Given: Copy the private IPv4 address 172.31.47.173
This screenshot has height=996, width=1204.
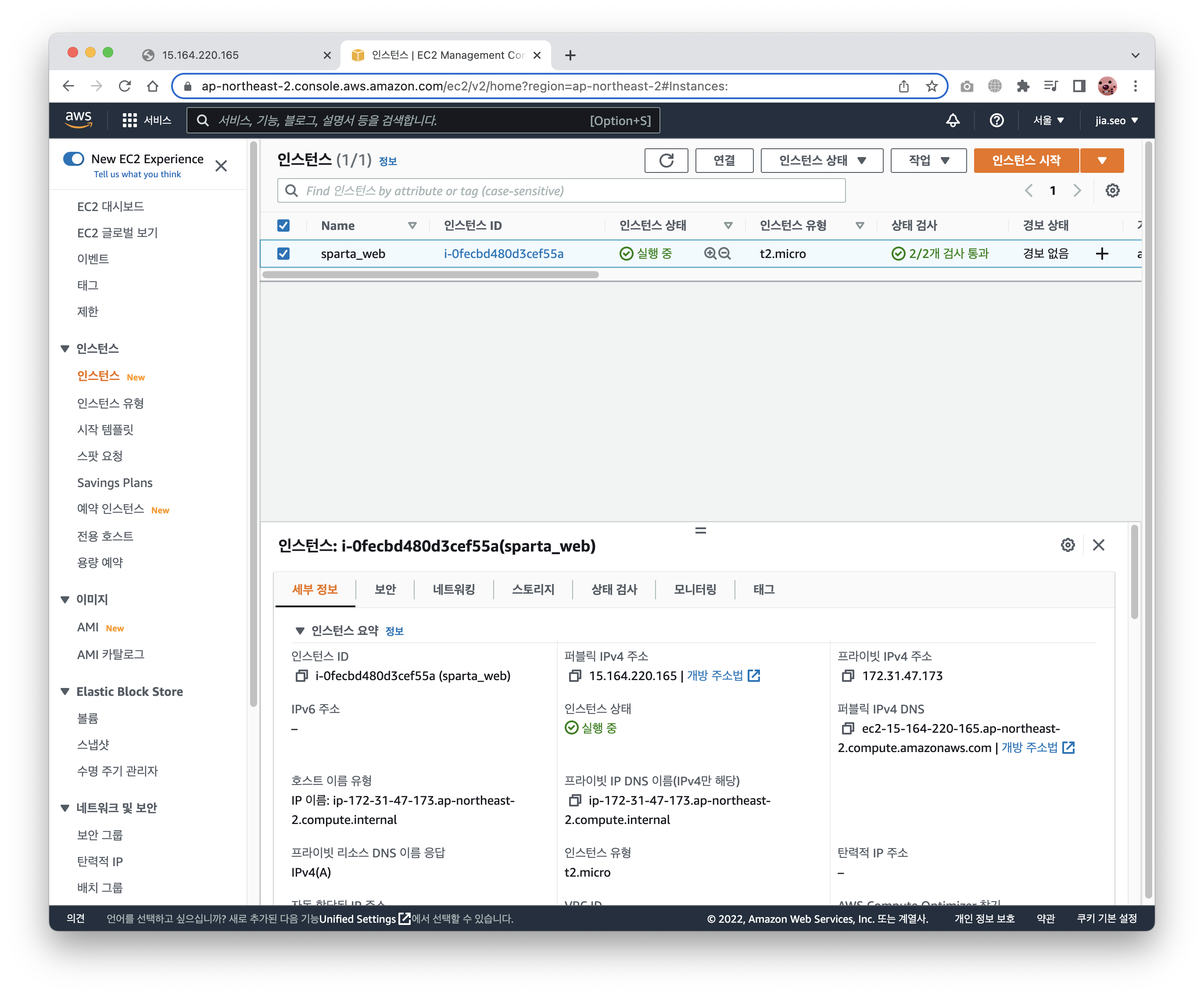Looking at the screenshot, I should 847,676.
